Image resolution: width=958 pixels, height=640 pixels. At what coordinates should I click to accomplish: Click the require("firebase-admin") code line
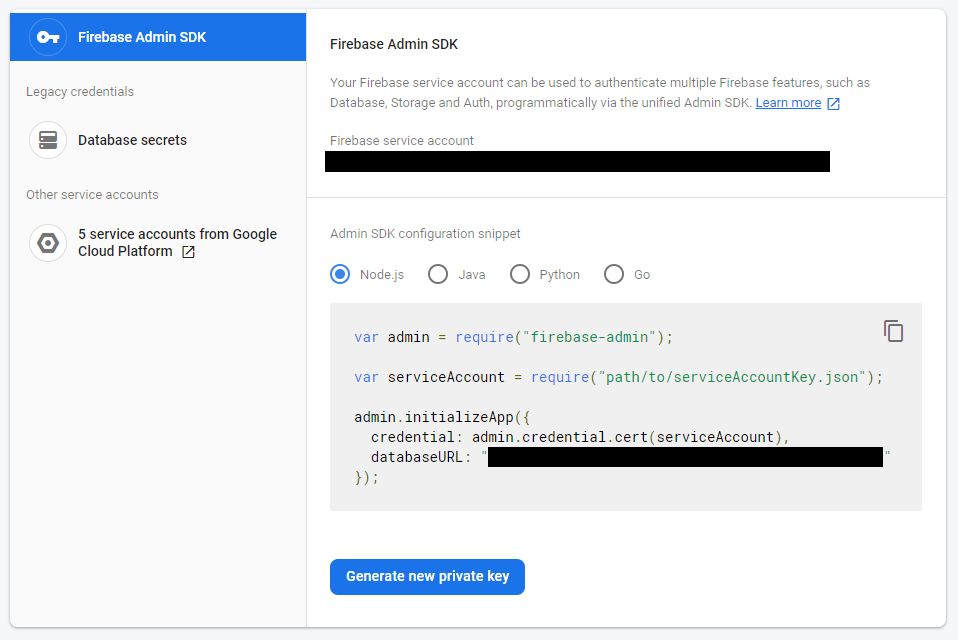coord(513,337)
